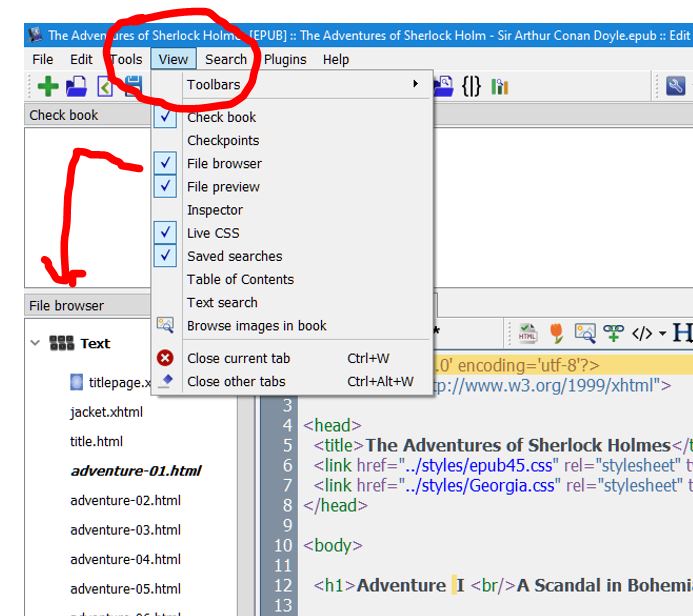Click the </head> tag on line 8
Screen dimensions: 693x616
335,506
